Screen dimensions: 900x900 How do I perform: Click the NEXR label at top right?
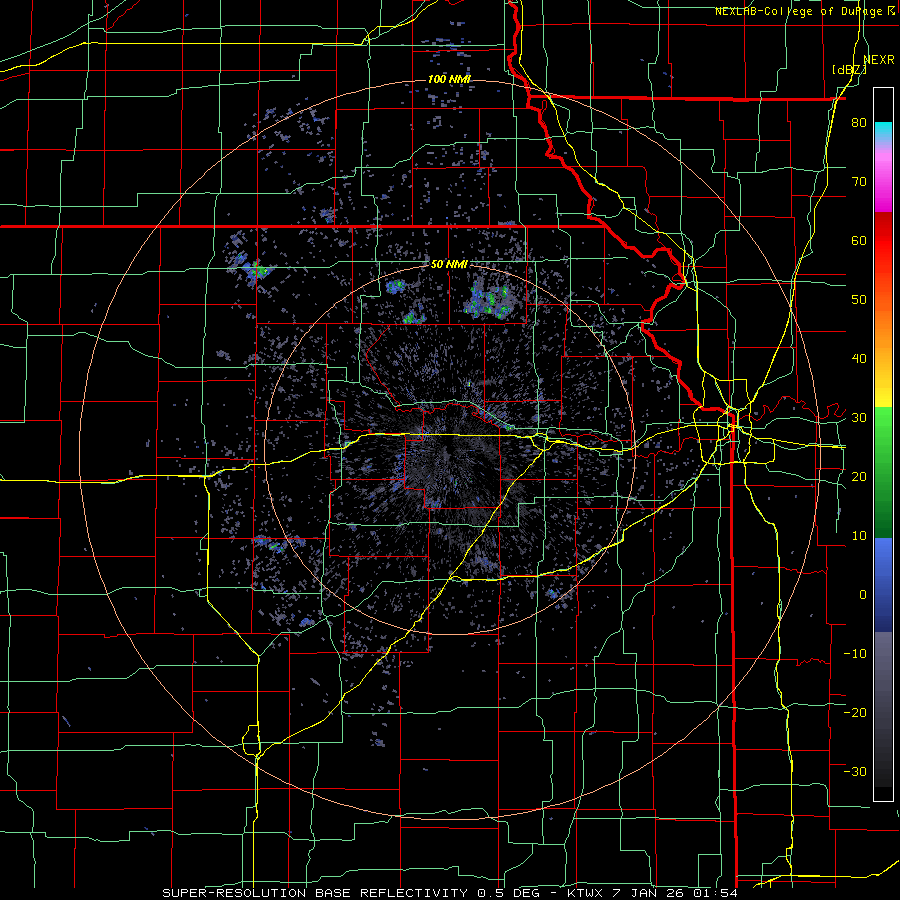point(879,59)
